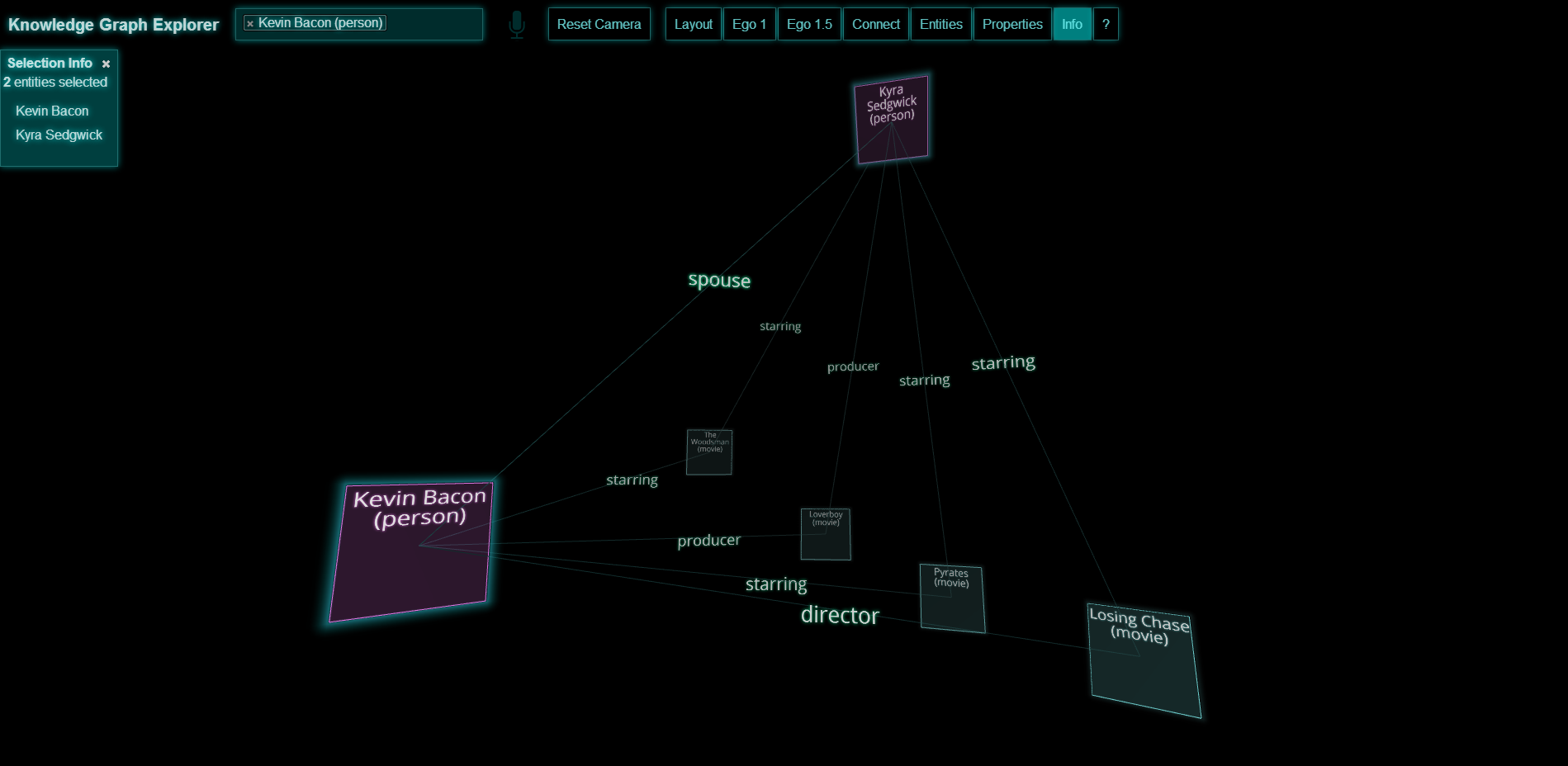The width and height of the screenshot is (1568, 766).
Task: Open the Properties panel
Action: tap(1012, 24)
